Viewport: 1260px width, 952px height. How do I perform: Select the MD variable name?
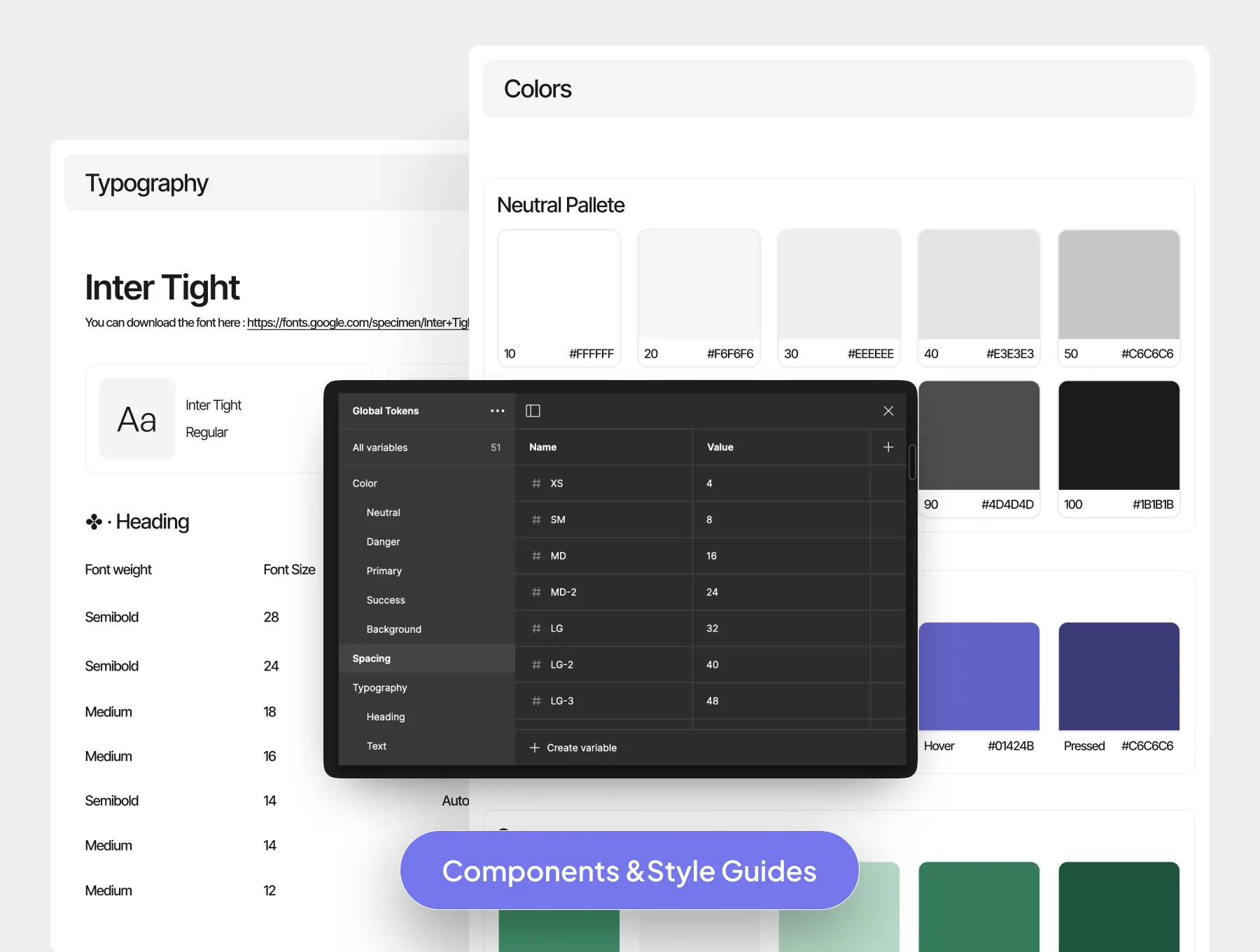tap(559, 556)
